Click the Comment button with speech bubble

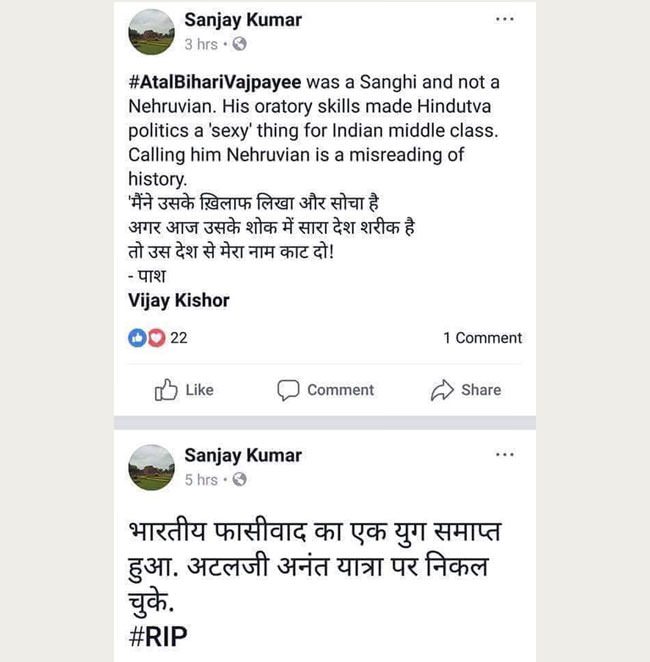326,390
